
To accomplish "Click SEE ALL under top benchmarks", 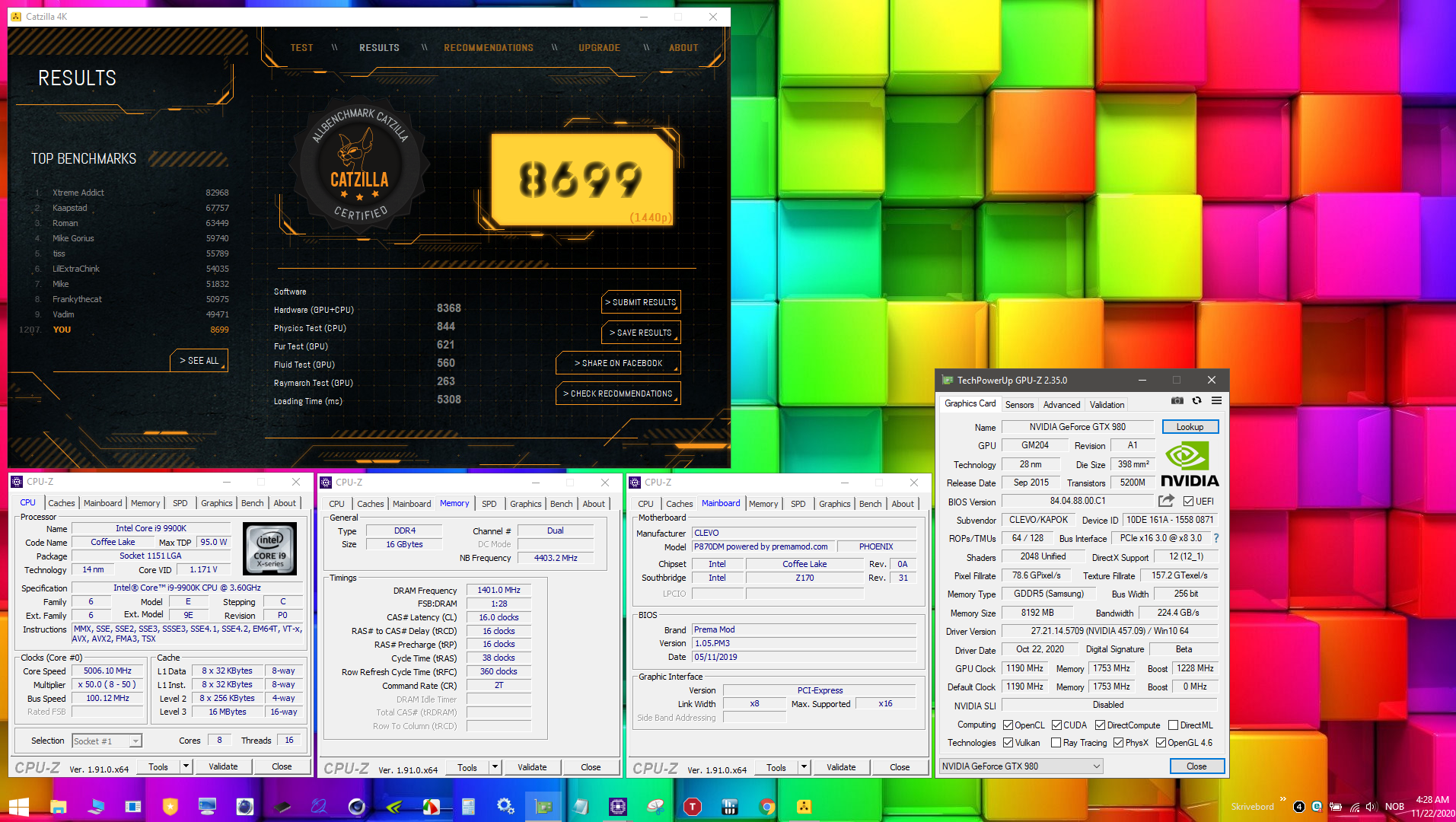I will [x=199, y=361].
